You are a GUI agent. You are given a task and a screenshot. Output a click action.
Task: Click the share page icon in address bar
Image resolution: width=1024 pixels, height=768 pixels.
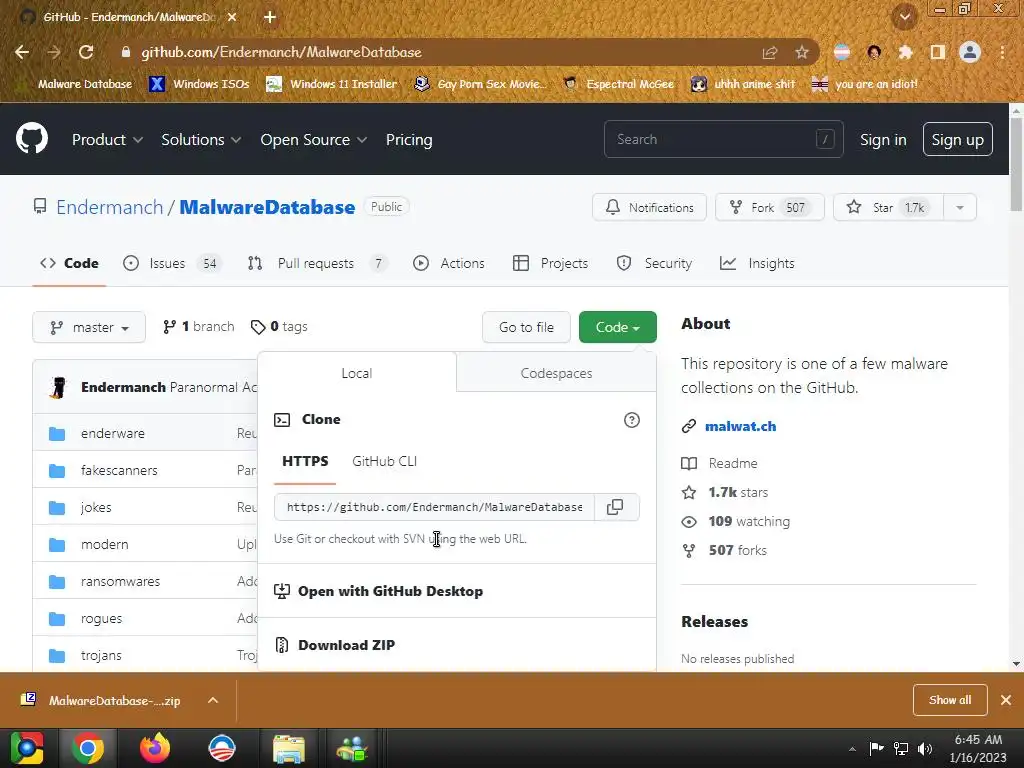click(770, 52)
